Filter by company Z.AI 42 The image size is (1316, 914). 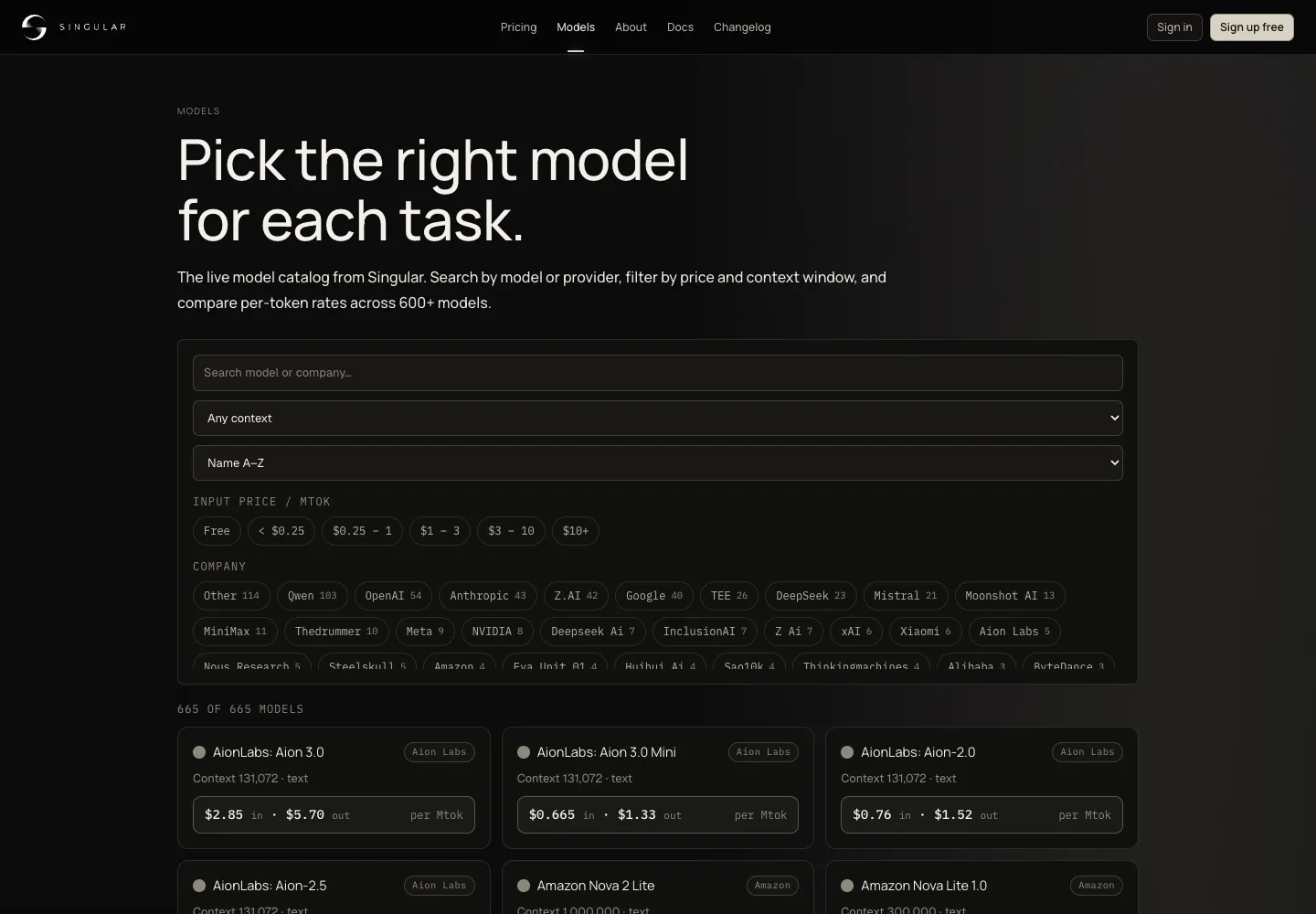click(576, 596)
